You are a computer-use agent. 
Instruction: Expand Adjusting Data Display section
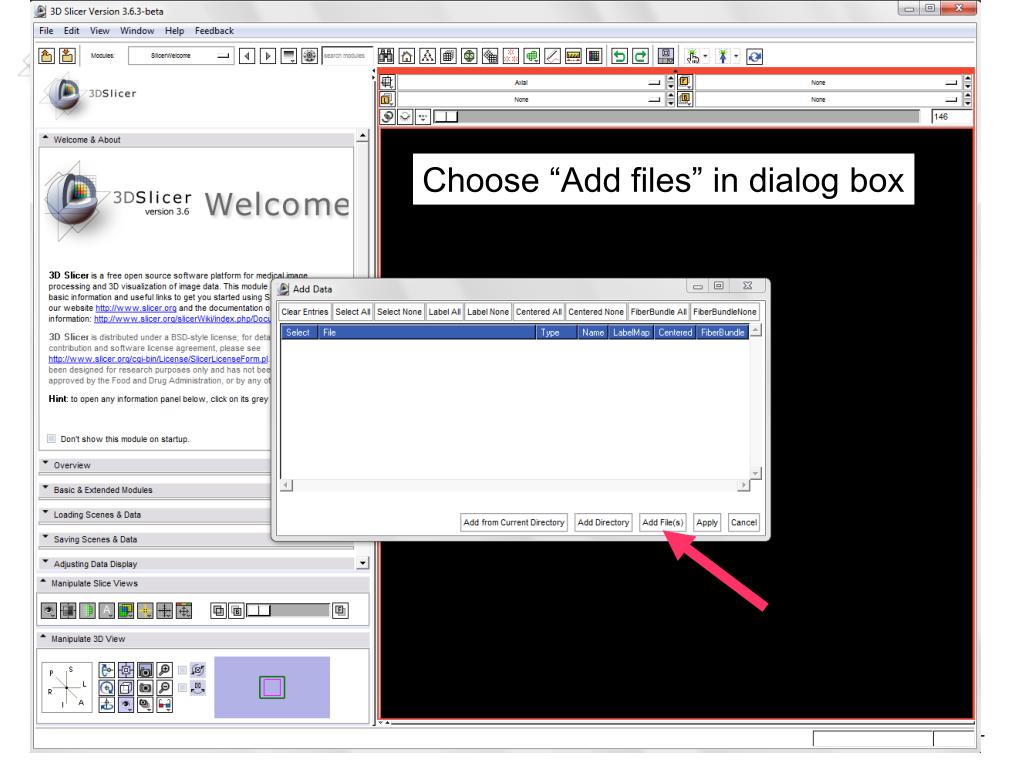click(196, 564)
